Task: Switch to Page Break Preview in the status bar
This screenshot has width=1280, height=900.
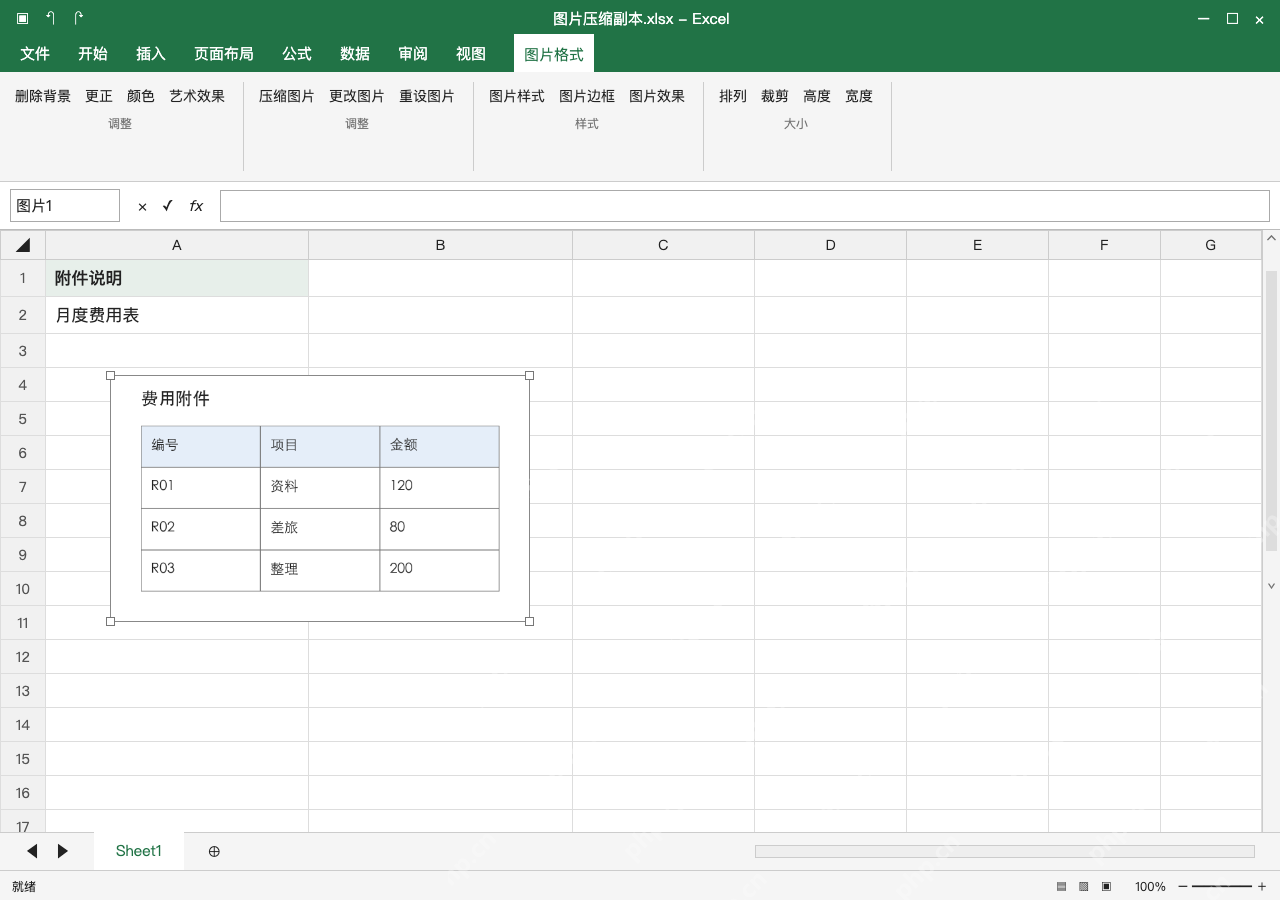Action: 1106,887
